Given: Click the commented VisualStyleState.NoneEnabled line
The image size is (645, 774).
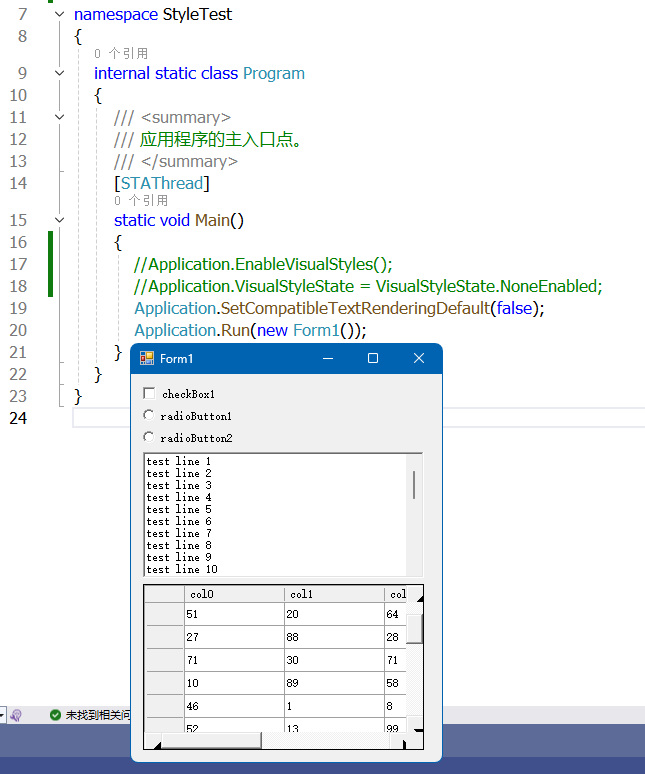Looking at the screenshot, I should (x=368, y=286).
